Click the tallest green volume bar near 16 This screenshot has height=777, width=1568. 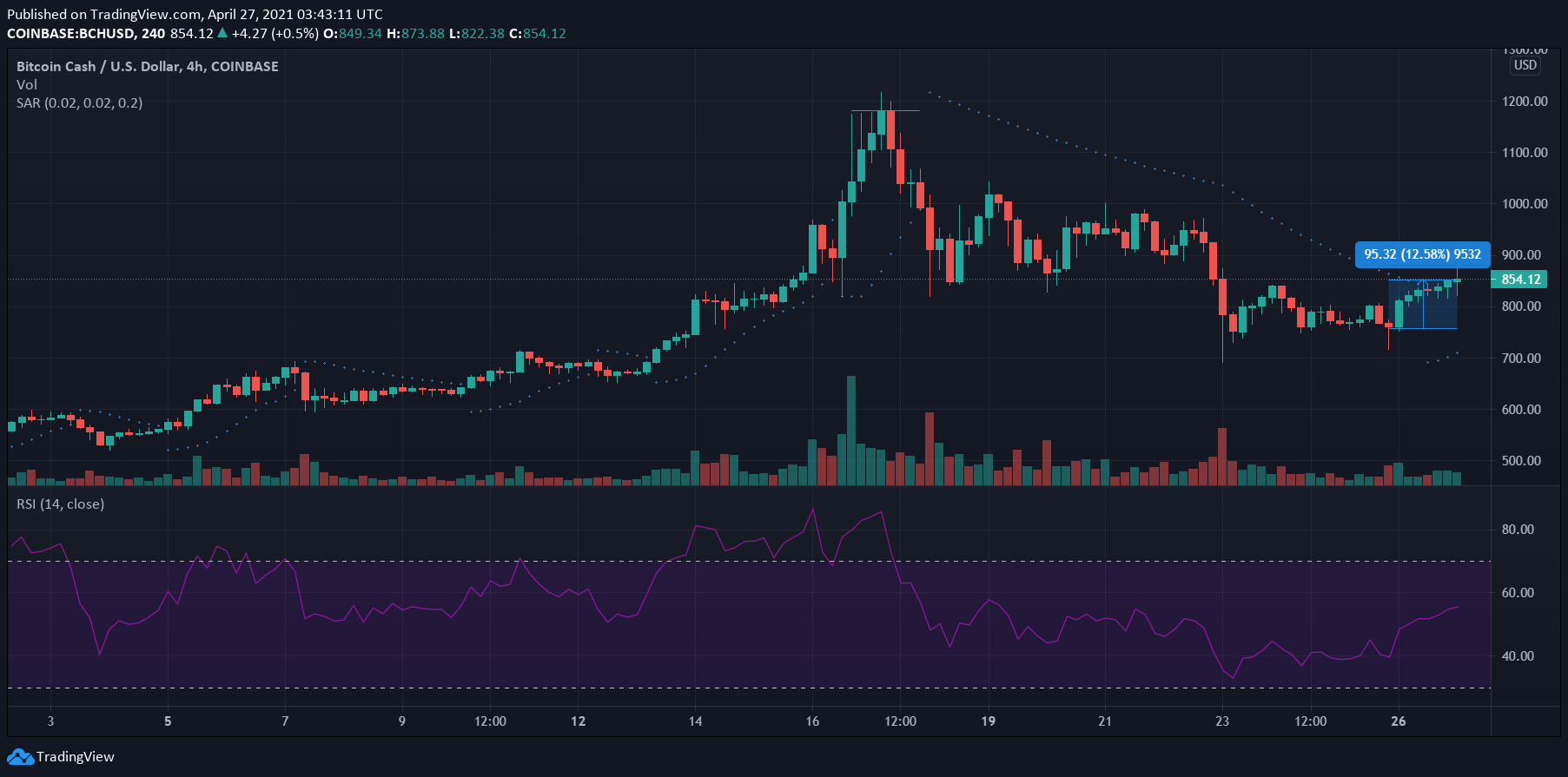851,431
